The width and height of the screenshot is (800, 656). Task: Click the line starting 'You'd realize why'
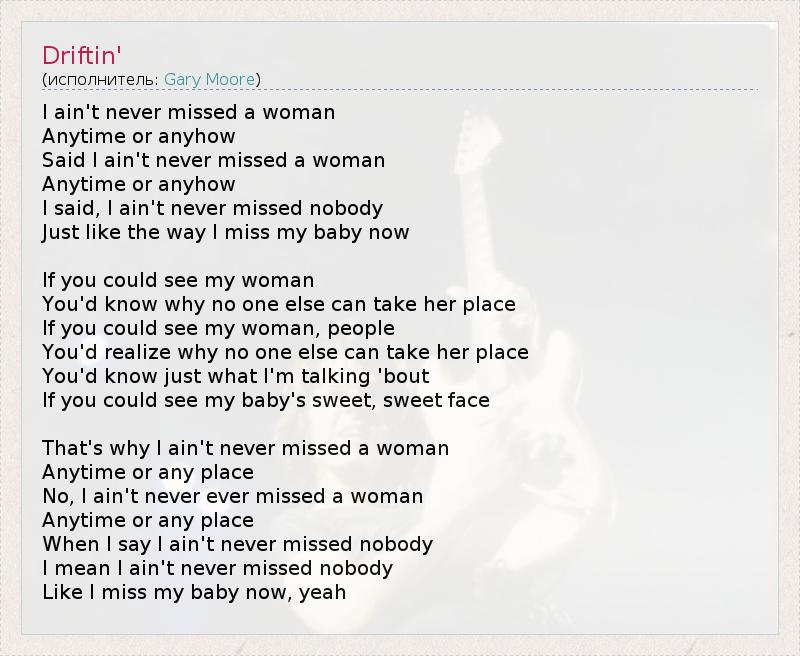285,352
